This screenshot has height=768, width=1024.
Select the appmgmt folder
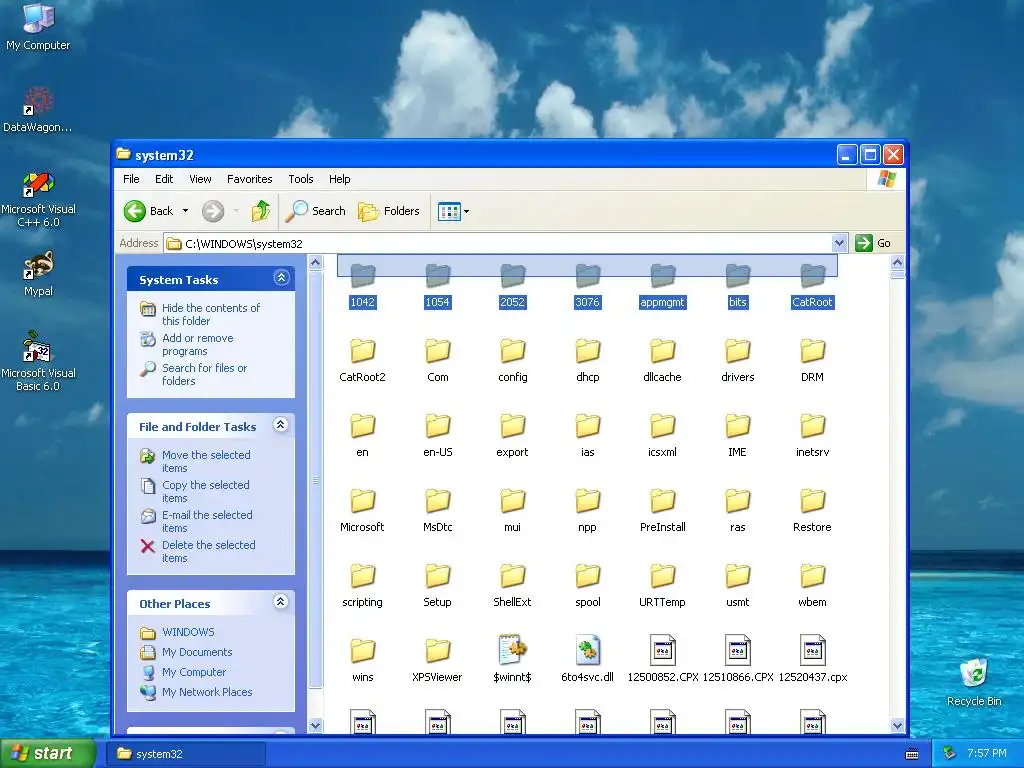pyautogui.click(x=662, y=286)
